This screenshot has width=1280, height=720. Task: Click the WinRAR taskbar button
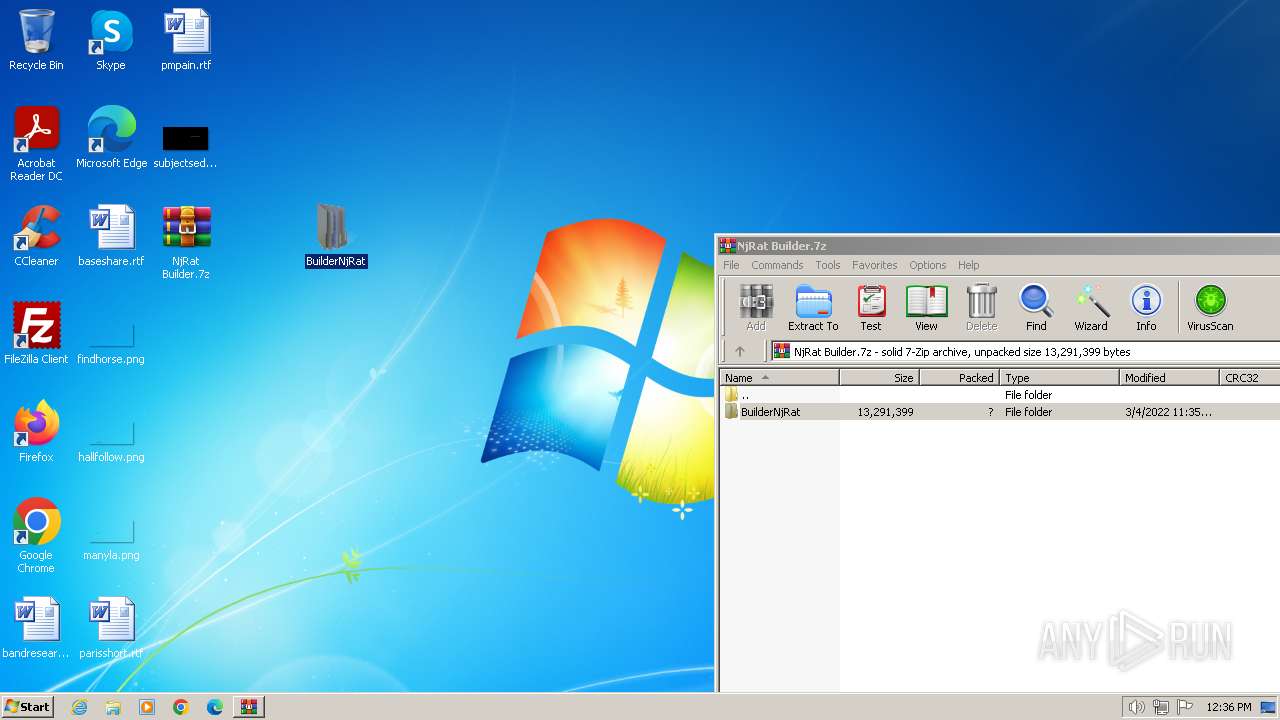point(248,707)
